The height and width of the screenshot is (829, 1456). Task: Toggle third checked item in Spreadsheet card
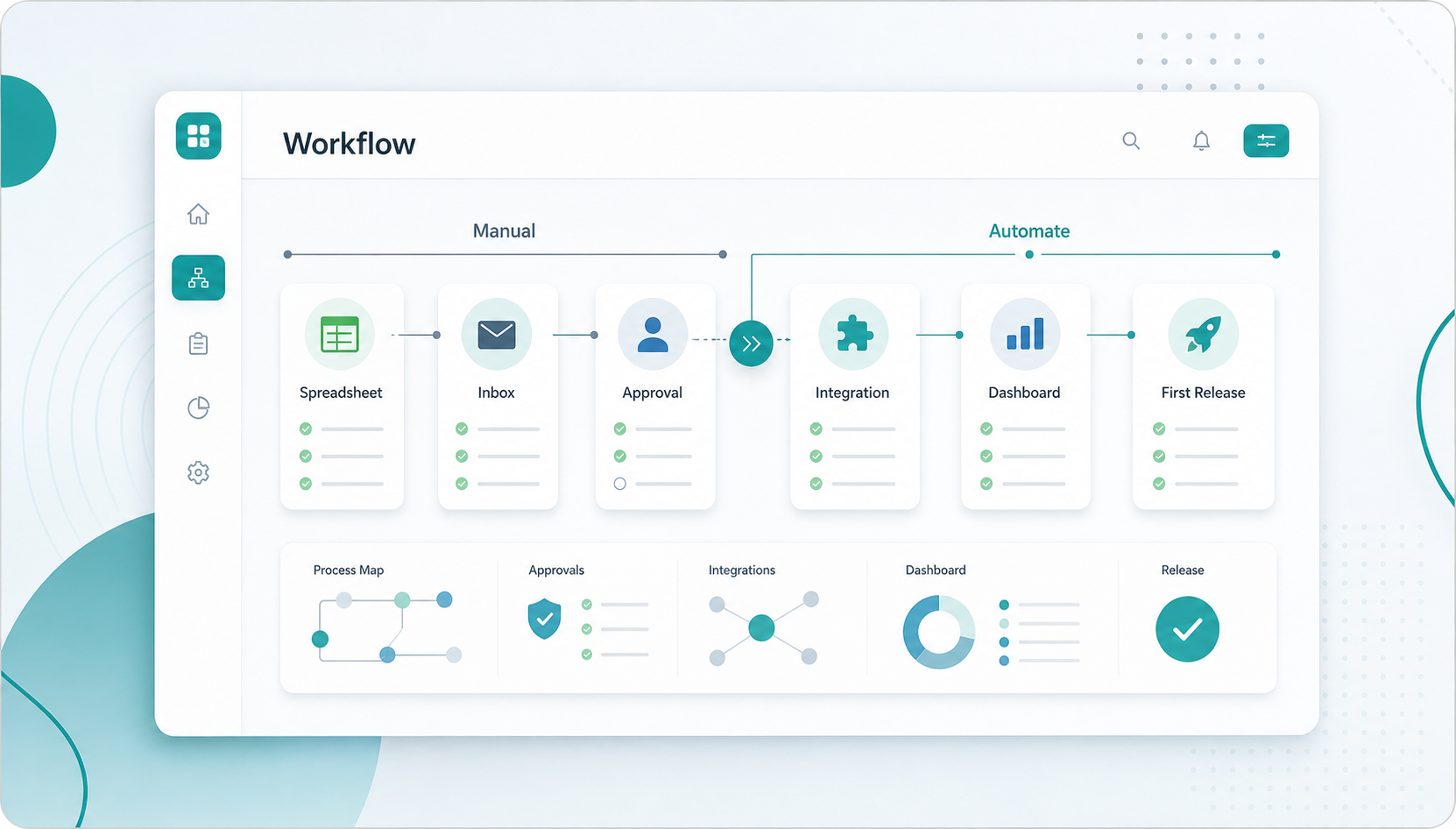306,484
